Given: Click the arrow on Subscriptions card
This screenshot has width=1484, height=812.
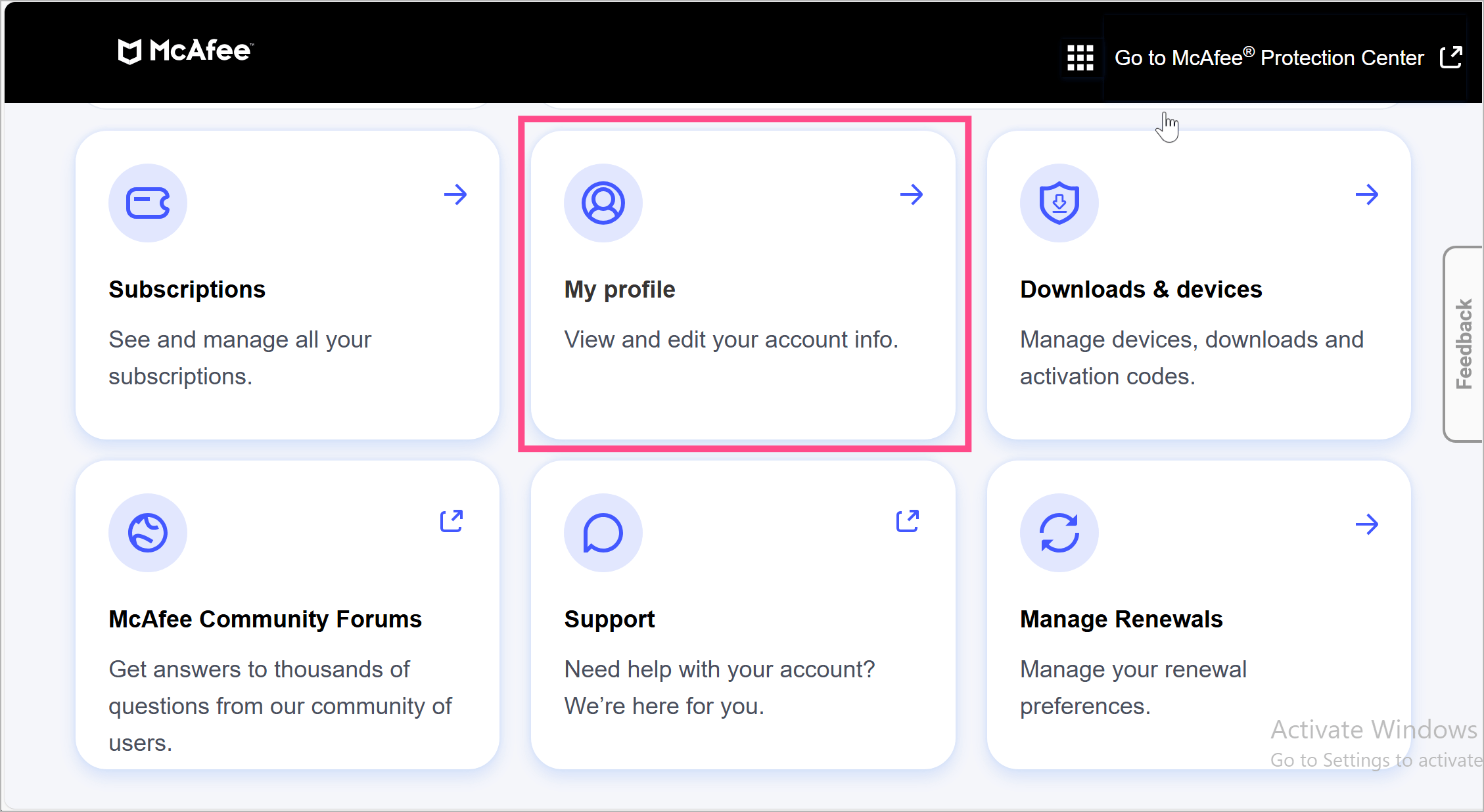Looking at the screenshot, I should coord(455,194).
